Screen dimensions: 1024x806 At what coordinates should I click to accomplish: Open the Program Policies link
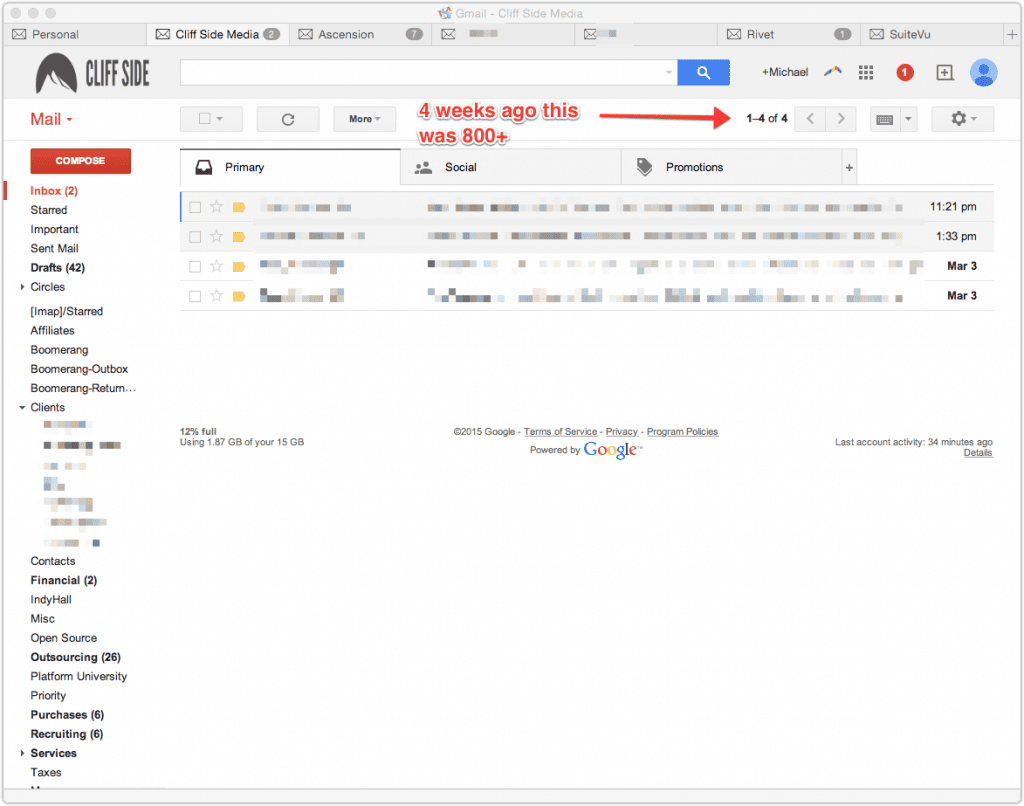(682, 432)
